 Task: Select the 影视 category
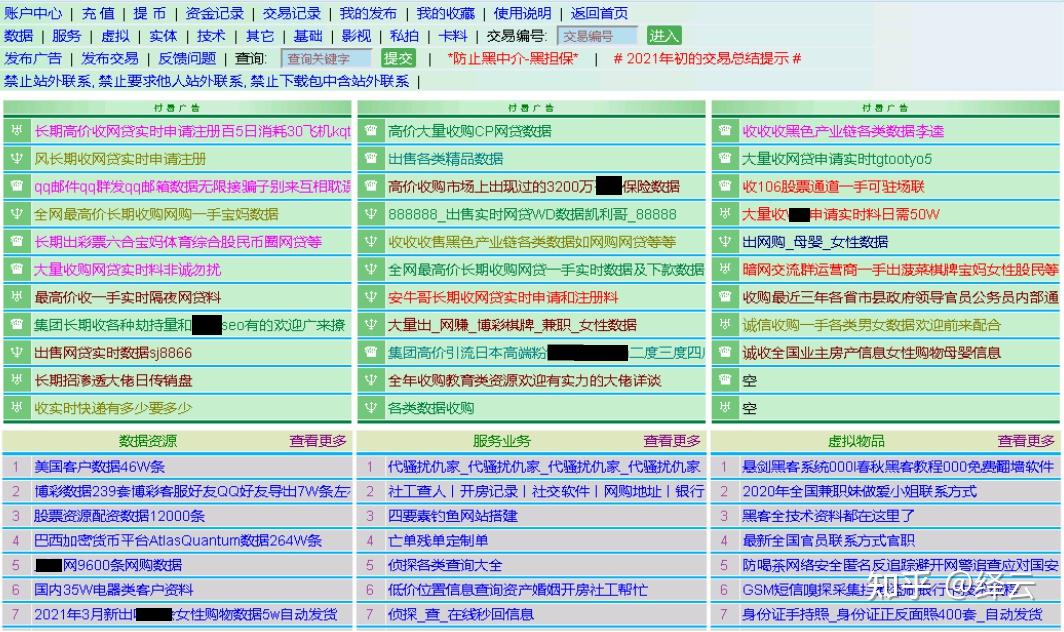coord(356,36)
